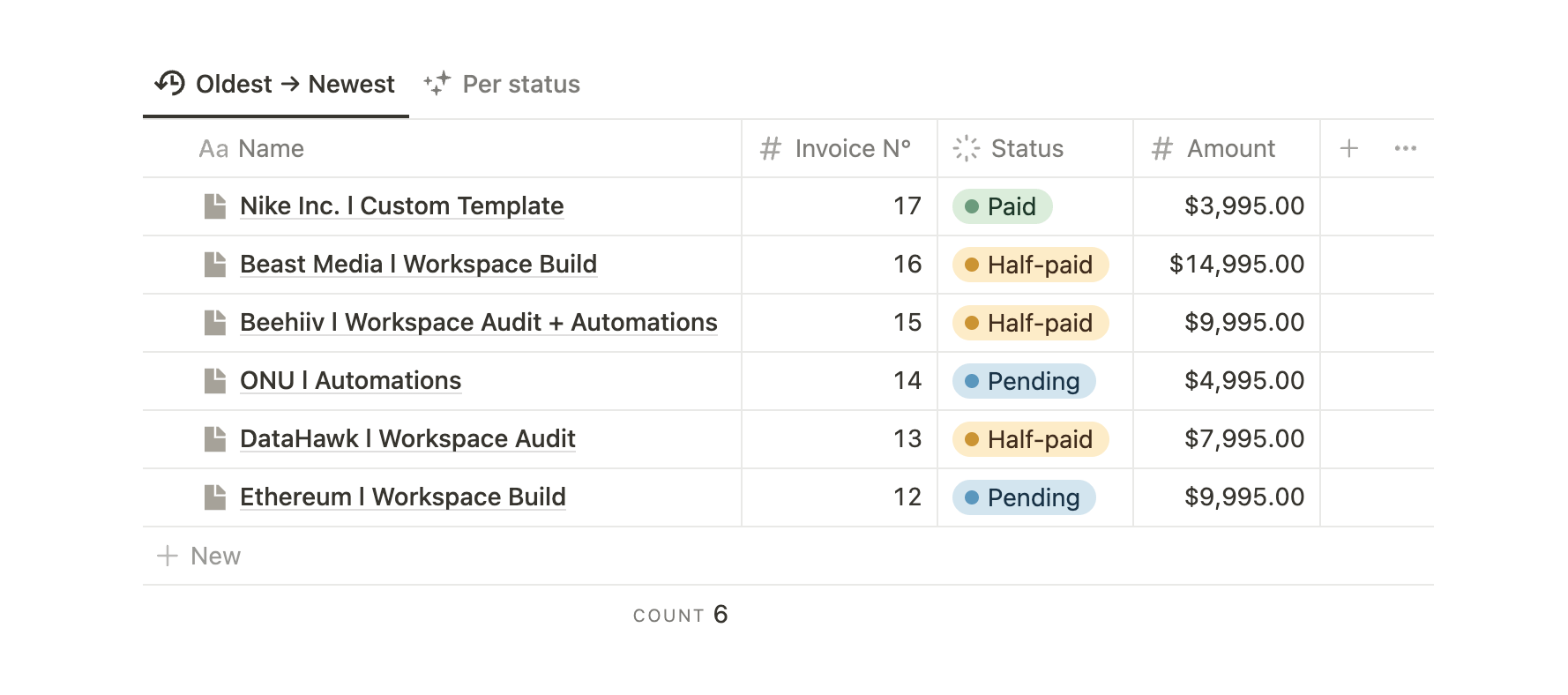Click page icon of Beast Media row
The height and width of the screenshot is (695, 1568).
(x=215, y=264)
